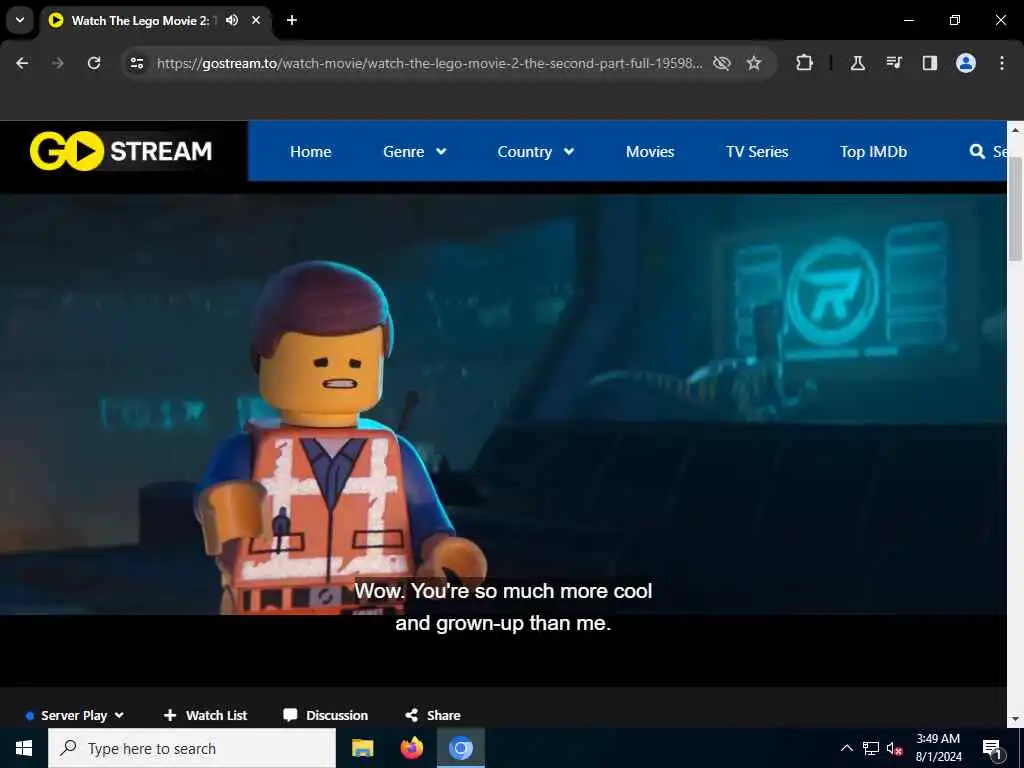The image size is (1024, 768).
Task: Click the Chrome taskbar icon
Action: click(x=460, y=748)
